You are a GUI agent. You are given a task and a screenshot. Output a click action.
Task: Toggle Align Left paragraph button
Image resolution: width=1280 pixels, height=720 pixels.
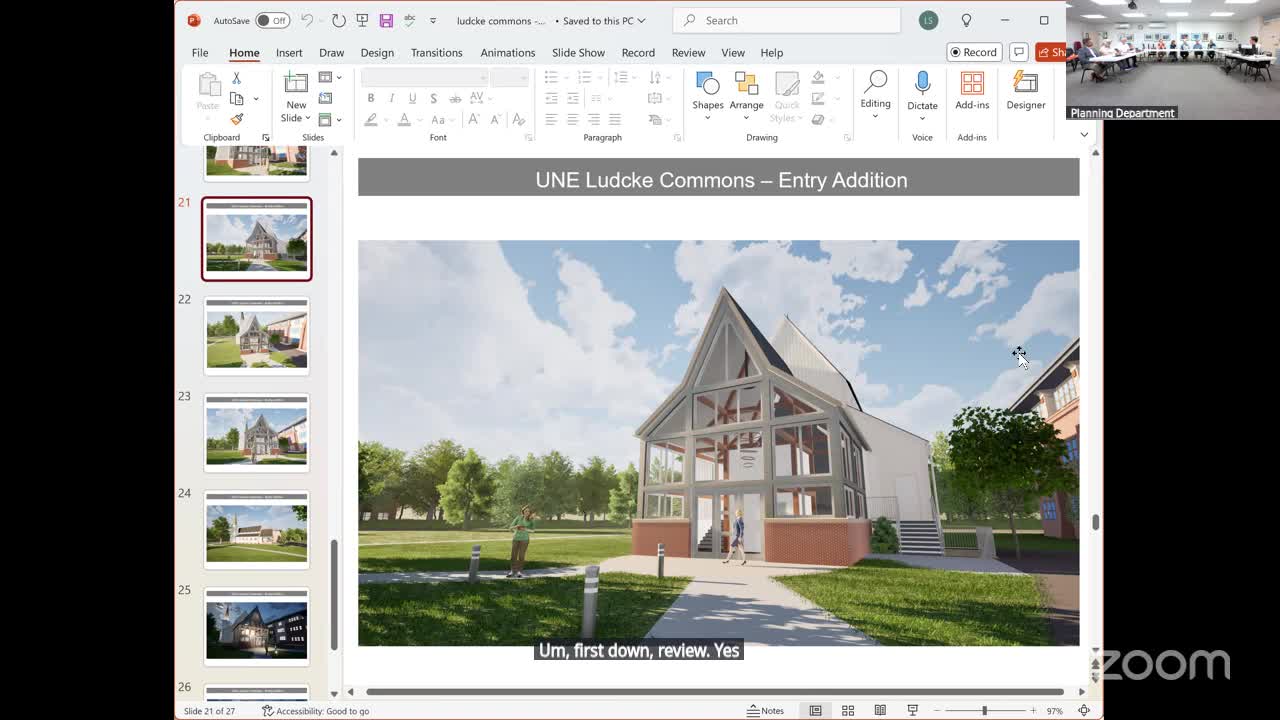551,119
